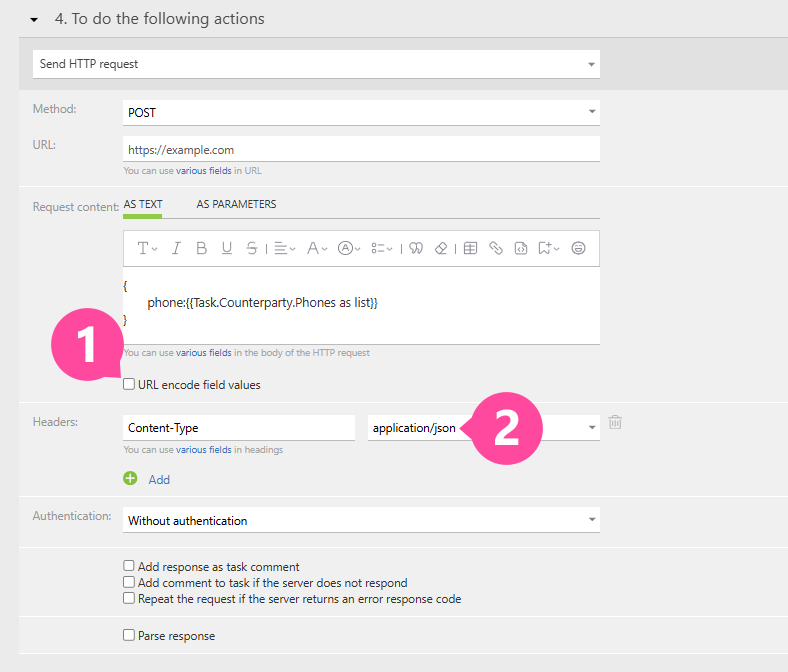788x672 pixels.
Task: Delete the Content-Type header with the trash icon
Action: click(x=615, y=422)
